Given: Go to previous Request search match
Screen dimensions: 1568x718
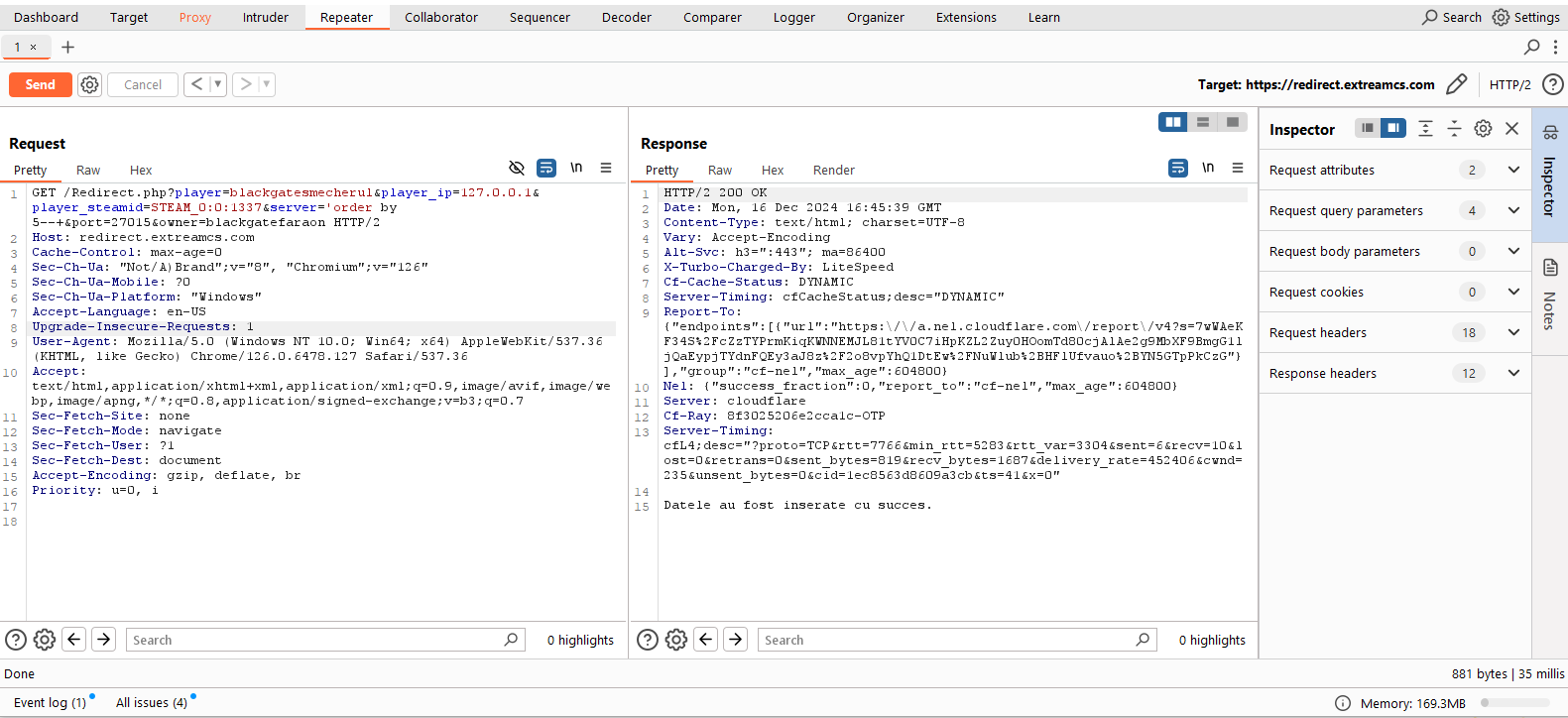Looking at the screenshot, I should coord(74,640).
